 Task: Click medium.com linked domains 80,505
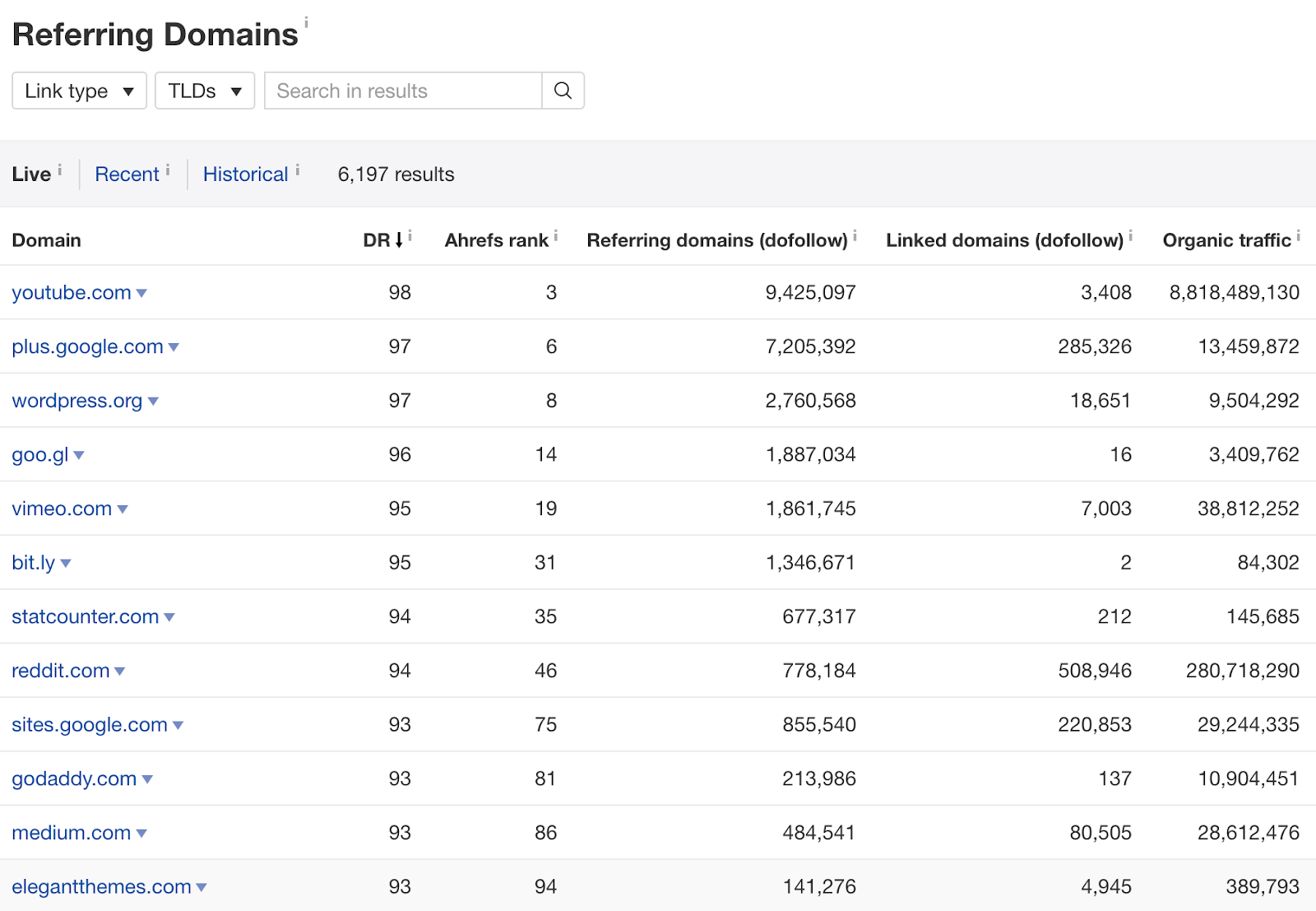[1101, 833]
